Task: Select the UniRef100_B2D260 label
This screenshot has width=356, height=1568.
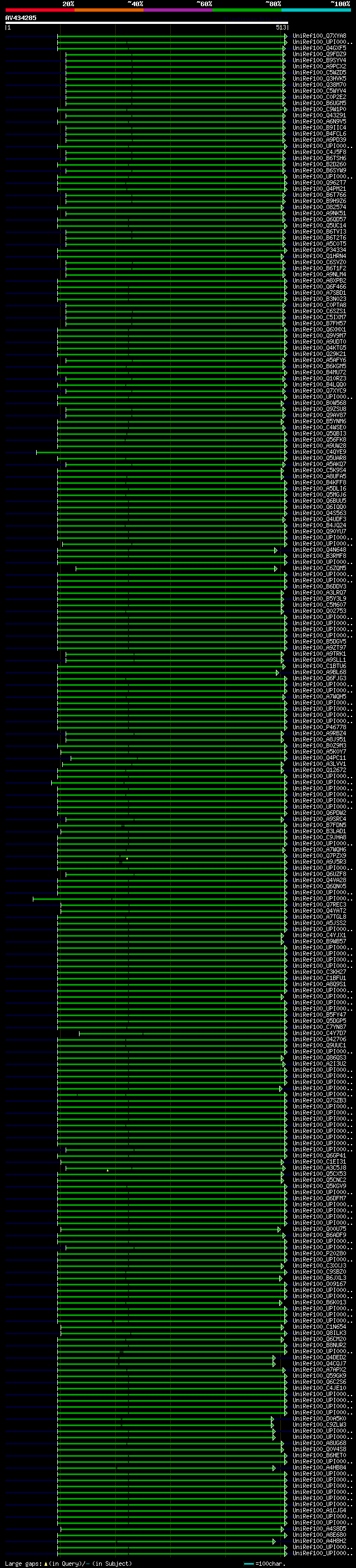Action: (x=319, y=164)
